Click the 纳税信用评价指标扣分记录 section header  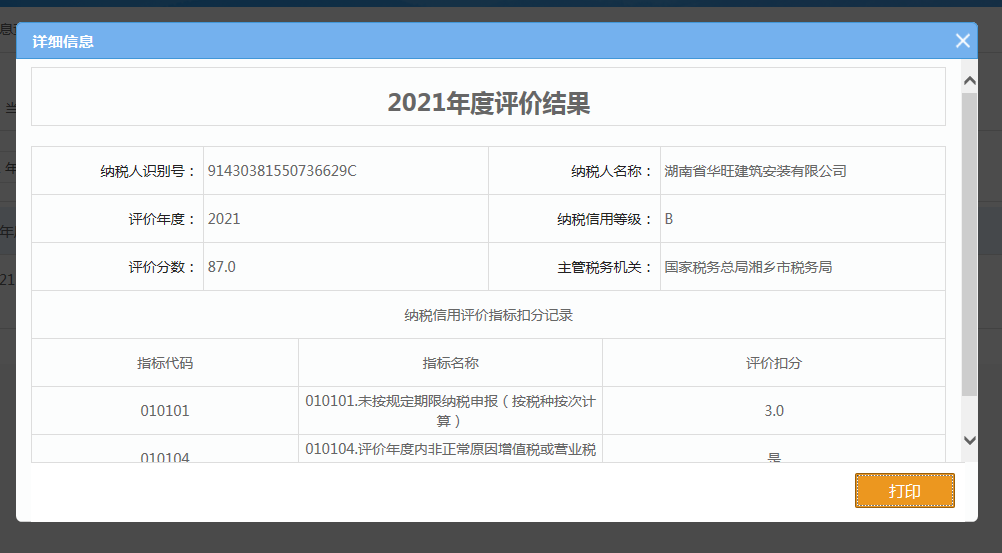click(x=488, y=315)
